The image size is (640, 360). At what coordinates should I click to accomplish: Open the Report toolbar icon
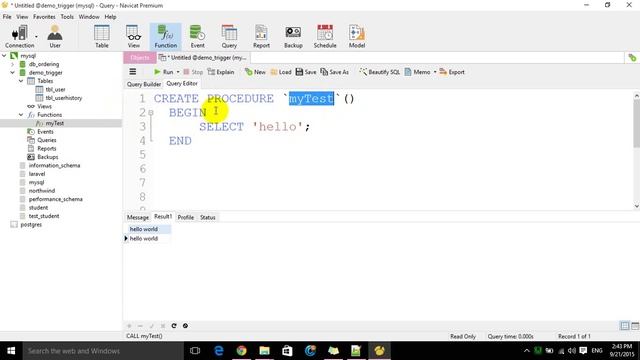[261, 36]
